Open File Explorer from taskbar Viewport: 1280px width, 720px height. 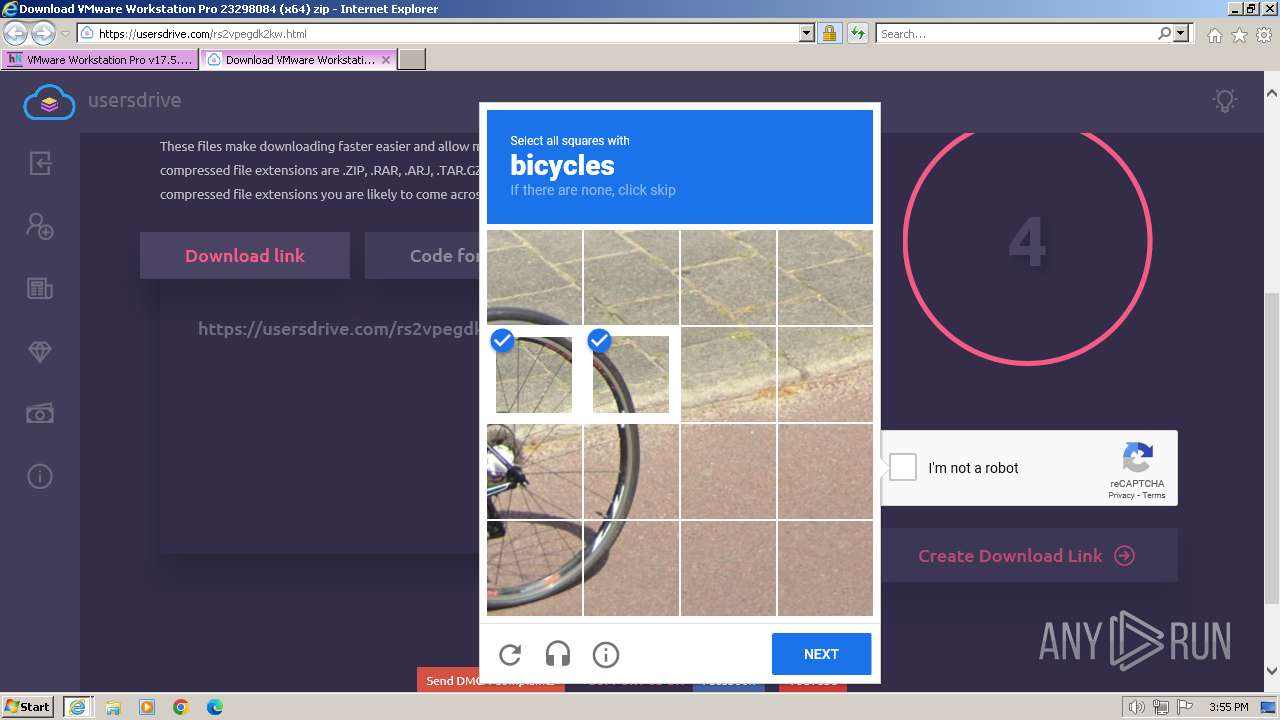pos(112,707)
